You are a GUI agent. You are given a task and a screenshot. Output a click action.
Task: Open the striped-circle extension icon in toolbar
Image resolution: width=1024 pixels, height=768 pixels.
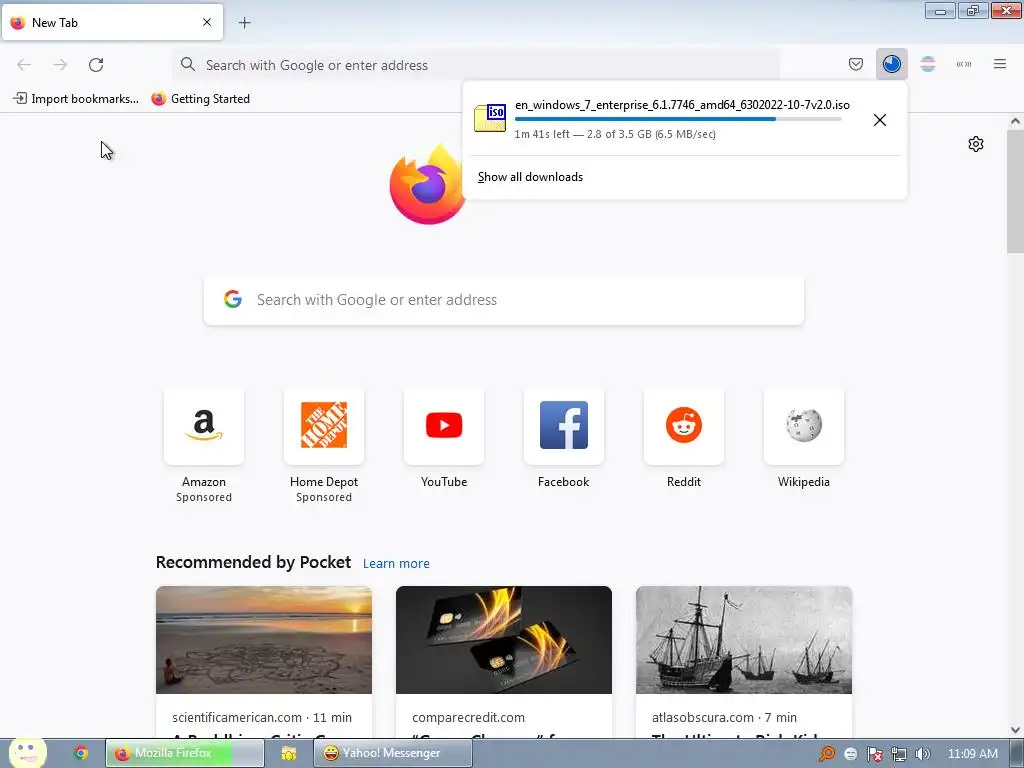click(x=927, y=64)
